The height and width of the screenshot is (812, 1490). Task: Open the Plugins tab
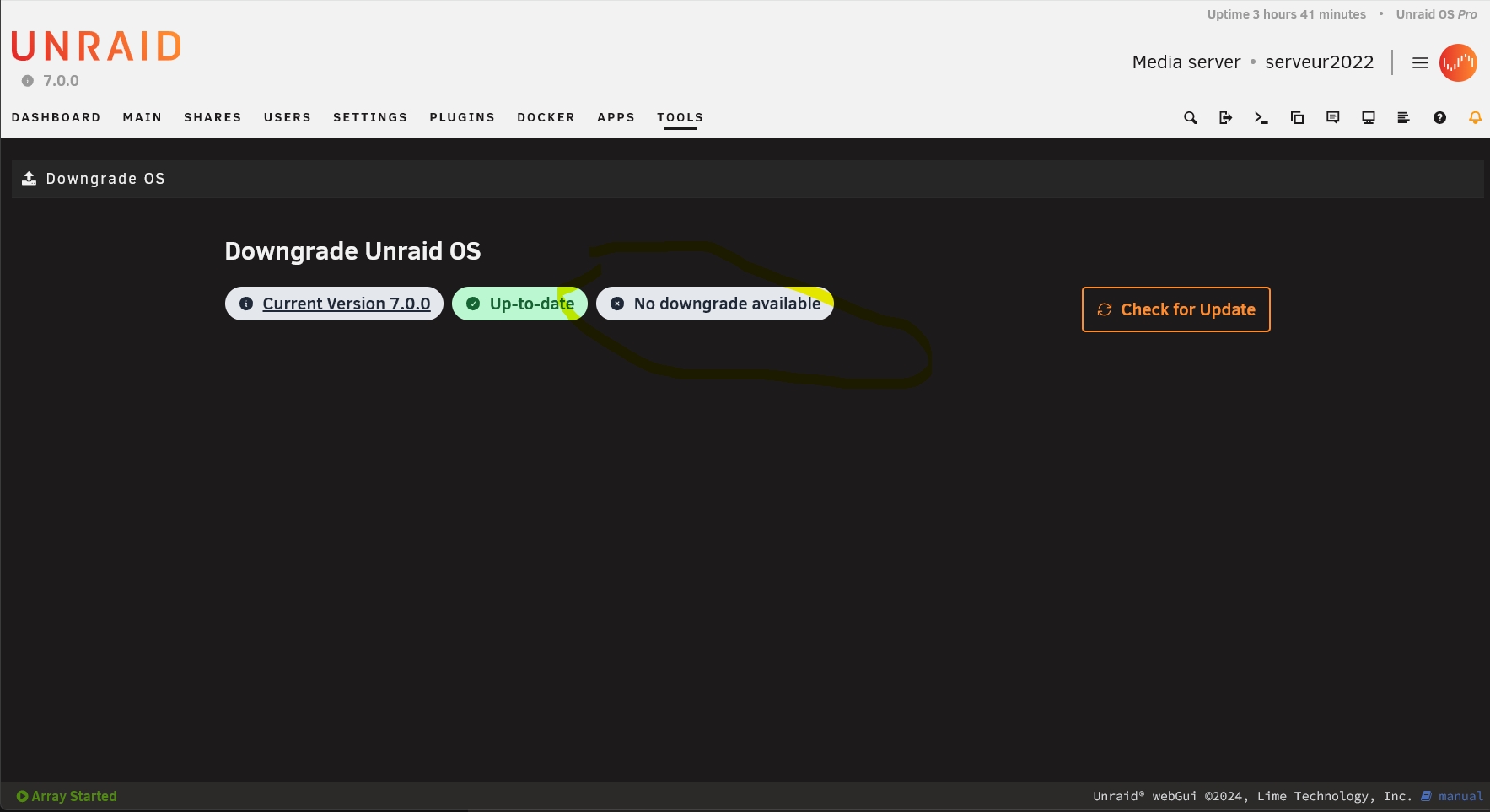click(462, 117)
